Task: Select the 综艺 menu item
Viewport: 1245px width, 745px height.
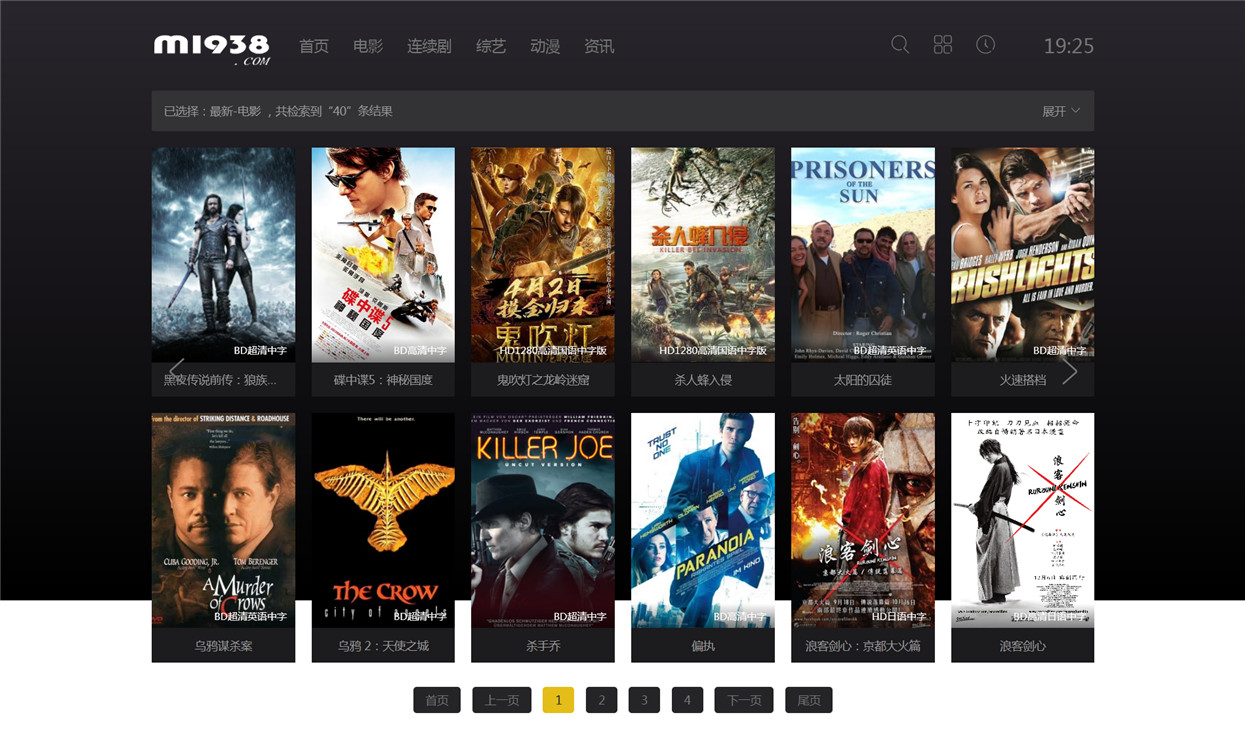Action: point(491,46)
